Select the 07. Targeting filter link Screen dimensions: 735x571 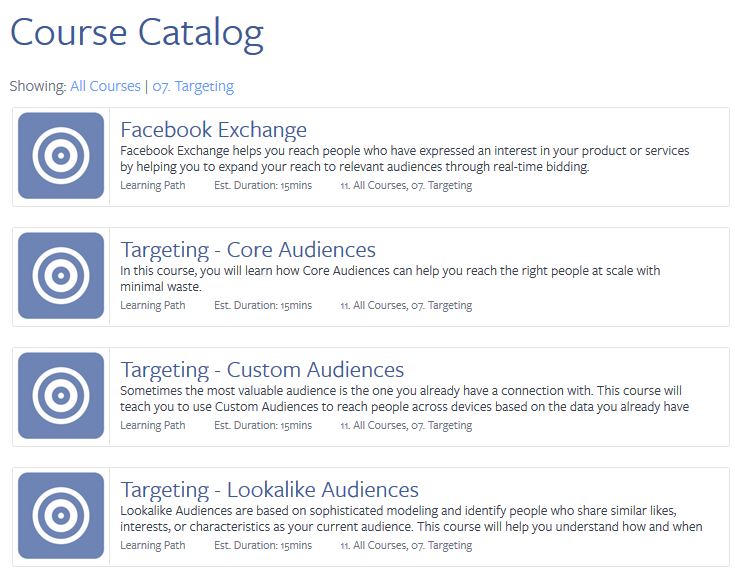coord(193,87)
